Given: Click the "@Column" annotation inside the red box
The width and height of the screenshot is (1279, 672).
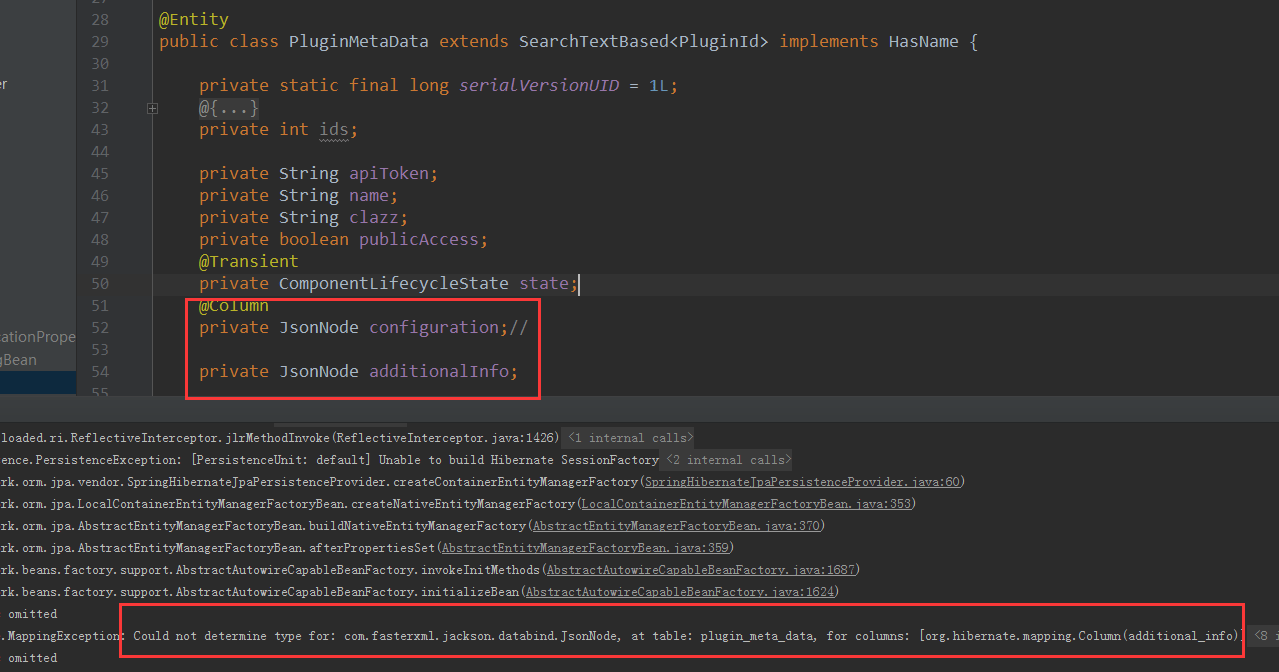Looking at the screenshot, I should pyautogui.click(x=232, y=305).
